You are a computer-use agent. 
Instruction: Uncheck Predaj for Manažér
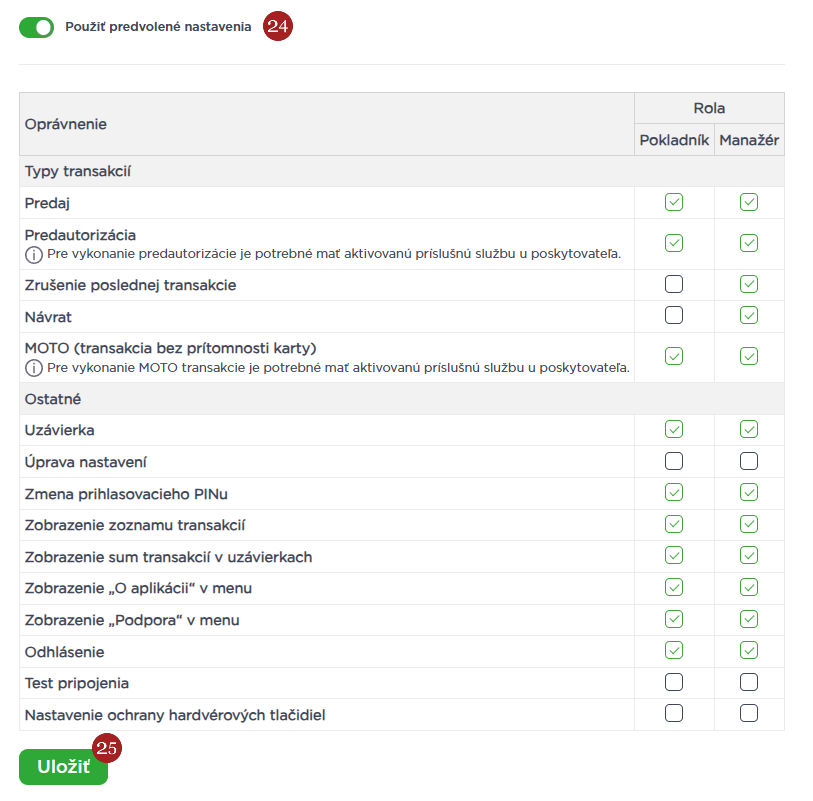(749, 203)
